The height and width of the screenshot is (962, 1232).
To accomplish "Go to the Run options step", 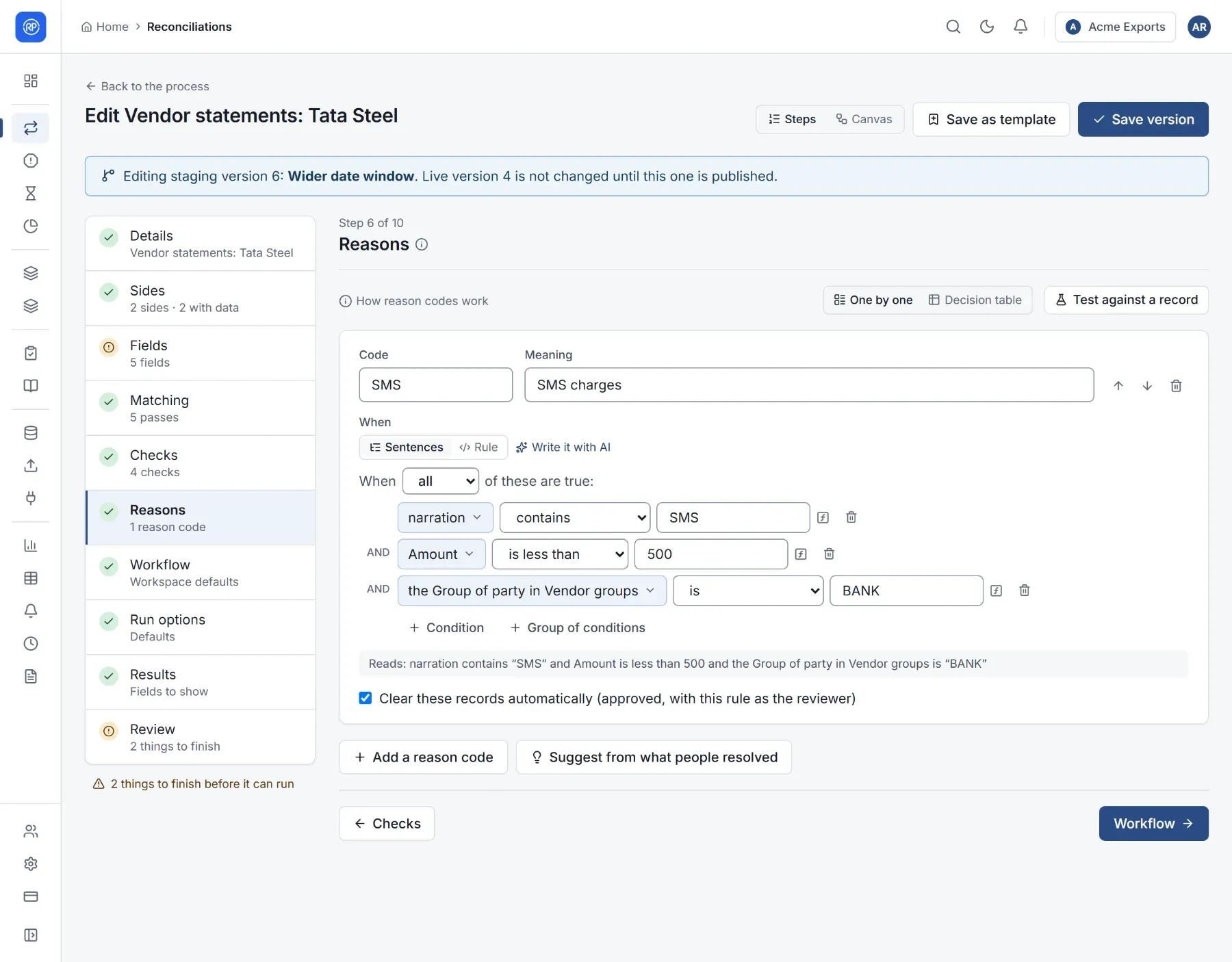I will pyautogui.click(x=200, y=627).
